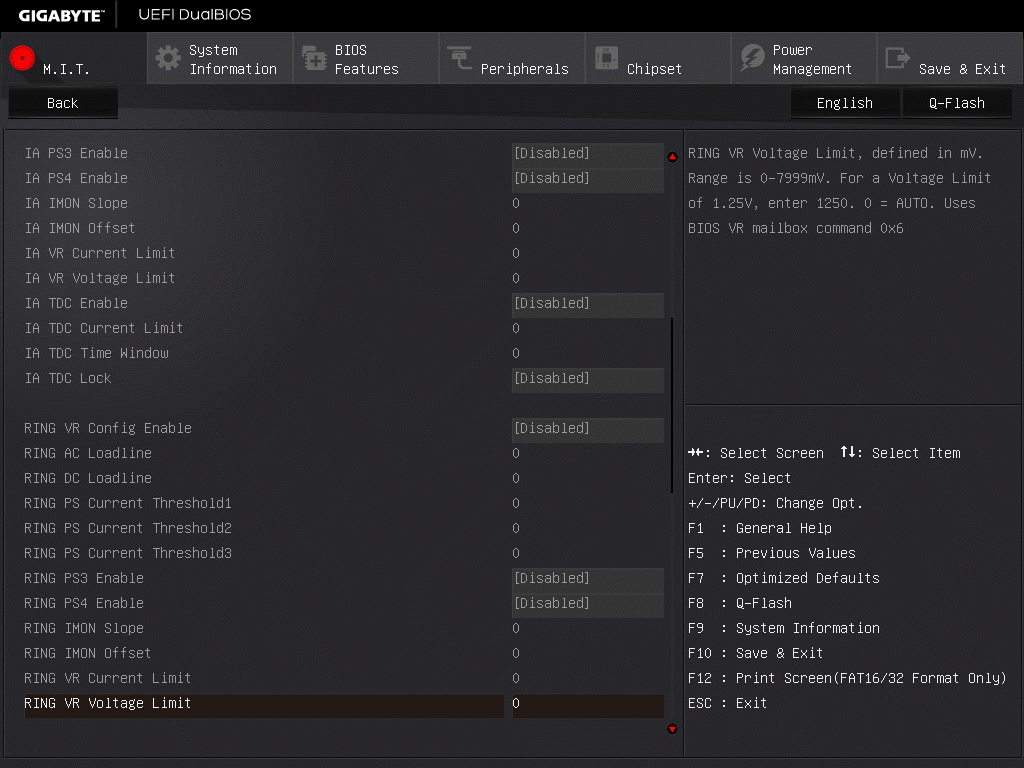This screenshot has height=768, width=1024.
Task: Select the IA TDC Time Window value
Action: click(516, 353)
